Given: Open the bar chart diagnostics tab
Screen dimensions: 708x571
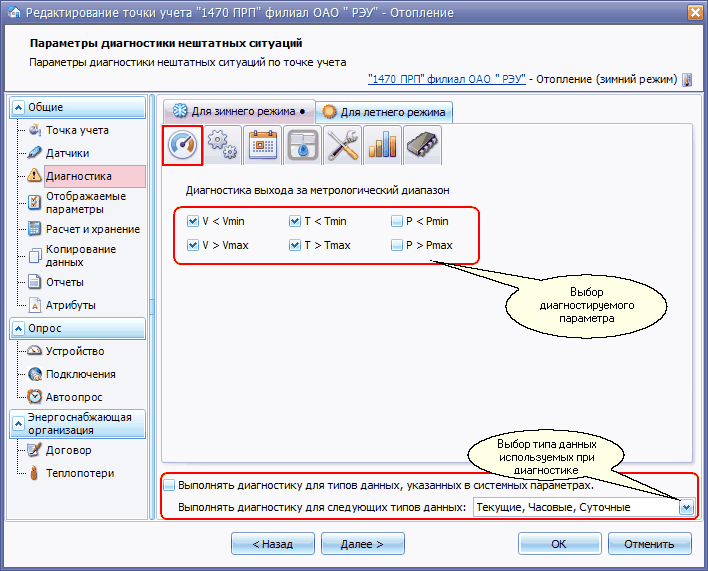Looking at the screenshot, I should (x=383, y=145).
